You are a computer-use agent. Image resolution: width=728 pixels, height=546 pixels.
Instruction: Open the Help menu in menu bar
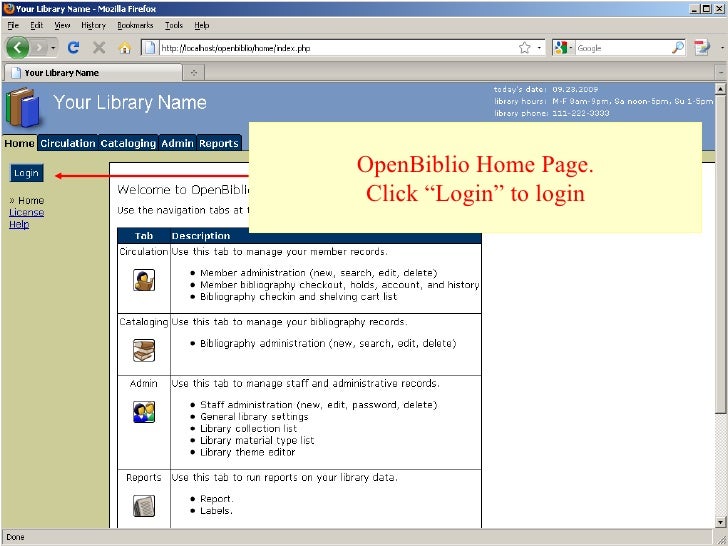point(202,26)
